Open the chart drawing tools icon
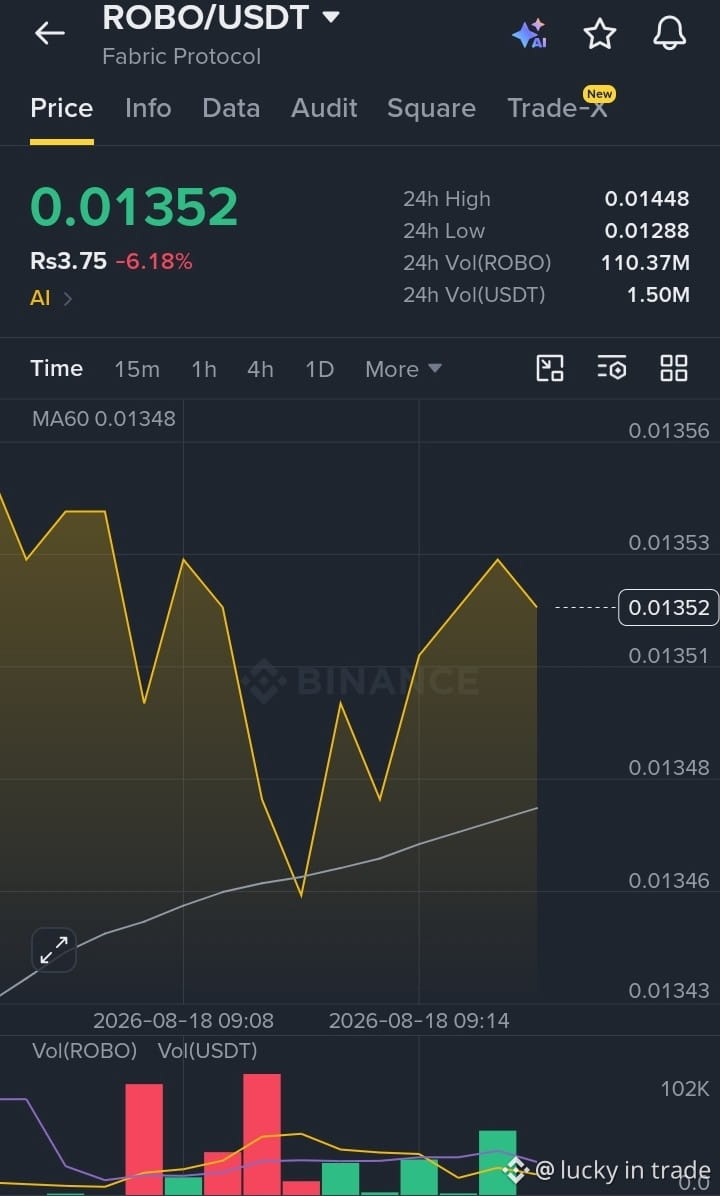720x1196 pixels. coord(550,368)
